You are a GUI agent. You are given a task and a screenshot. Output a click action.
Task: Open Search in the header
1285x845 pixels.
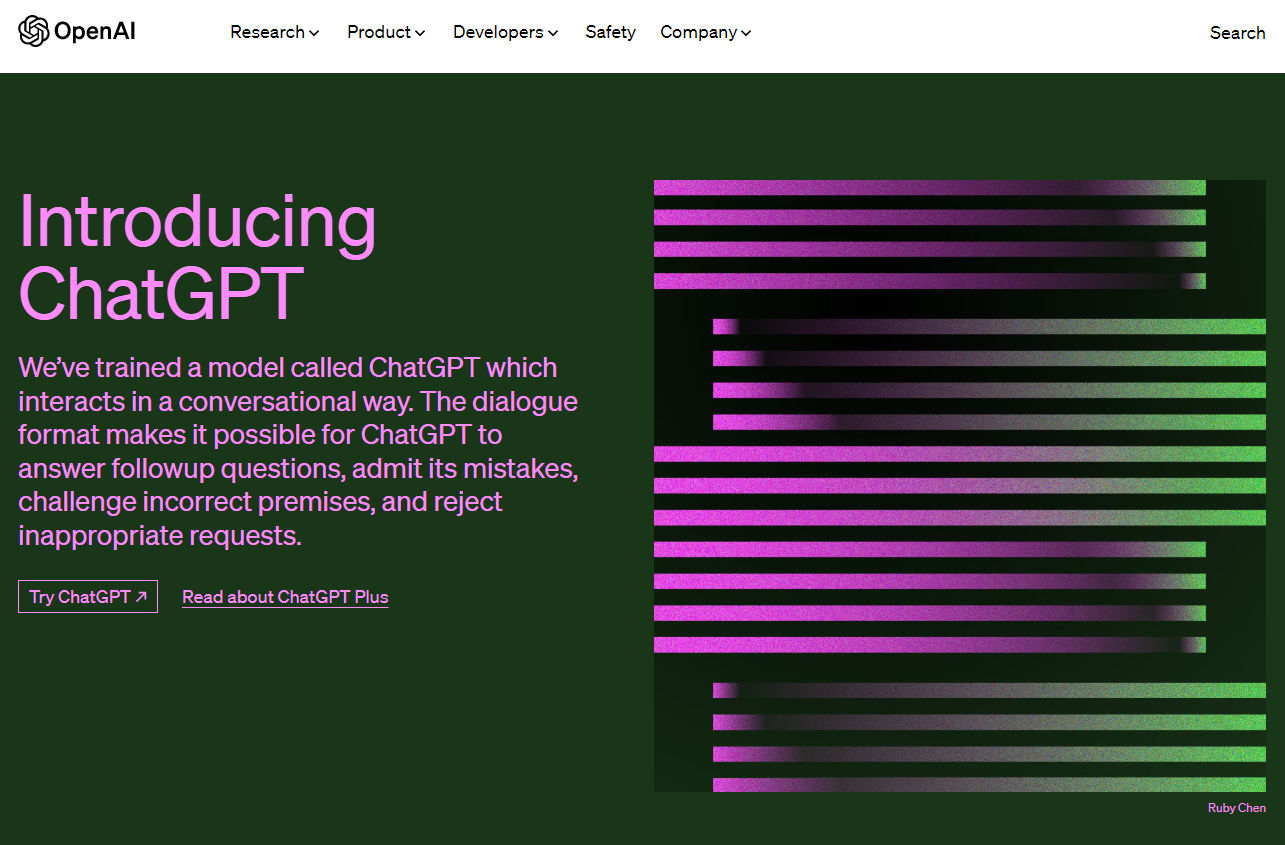coord(1237,33)
